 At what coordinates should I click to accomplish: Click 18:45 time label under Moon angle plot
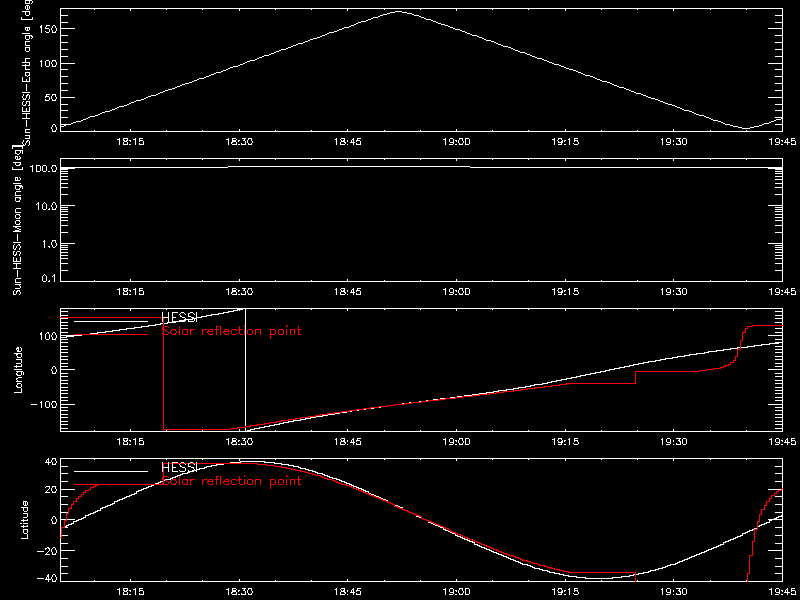[x=348, y=292]
